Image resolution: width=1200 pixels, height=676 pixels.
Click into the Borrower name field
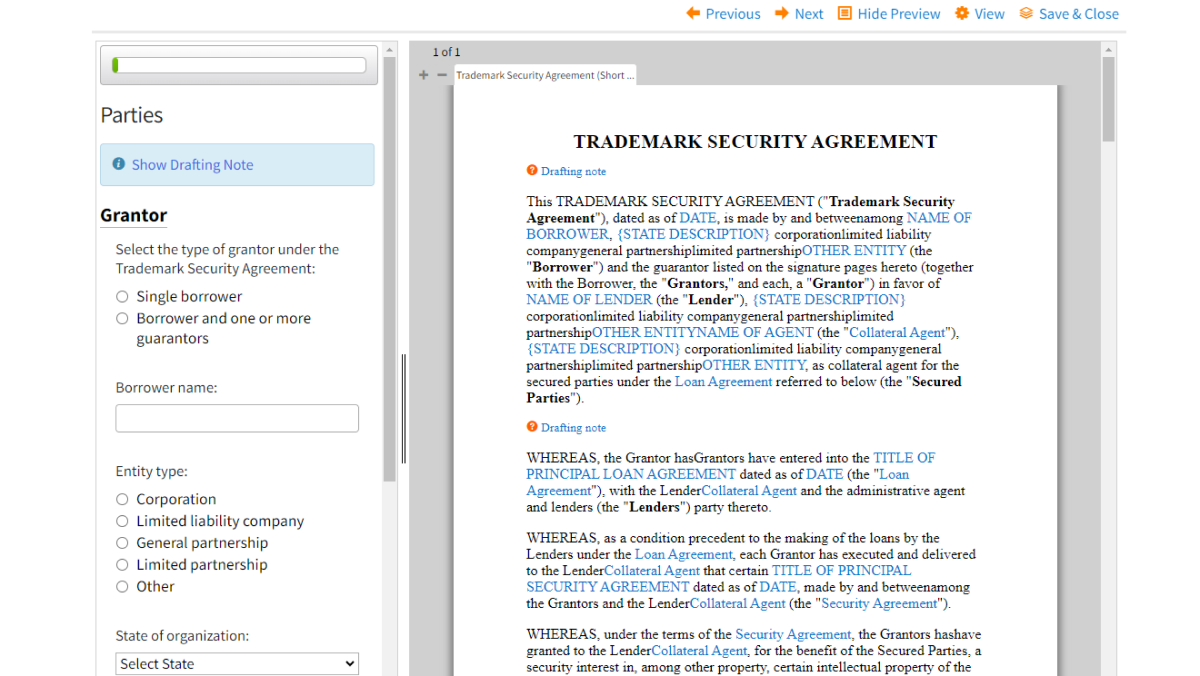click(237, 418)
